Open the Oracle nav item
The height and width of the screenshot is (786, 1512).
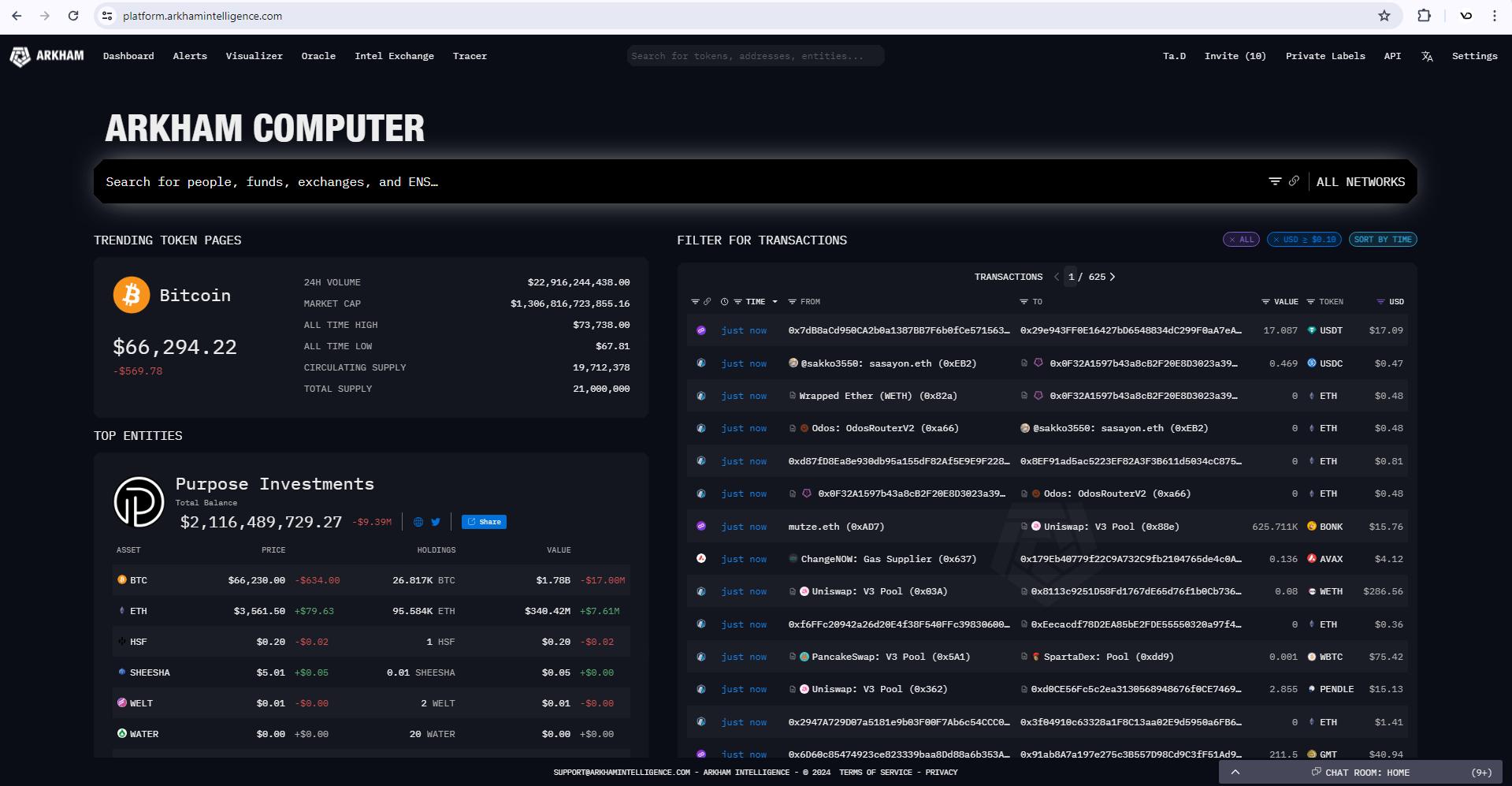tap(318, 56)
